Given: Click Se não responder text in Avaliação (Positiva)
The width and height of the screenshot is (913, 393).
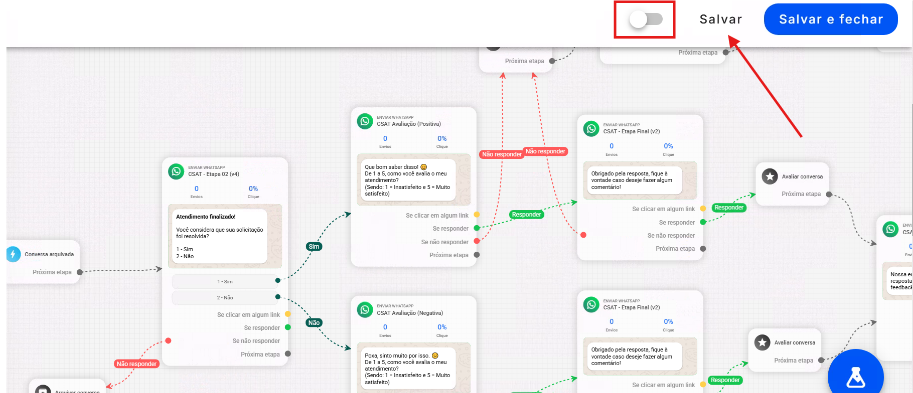Looking at the screenshot, I should click(445, 242).
